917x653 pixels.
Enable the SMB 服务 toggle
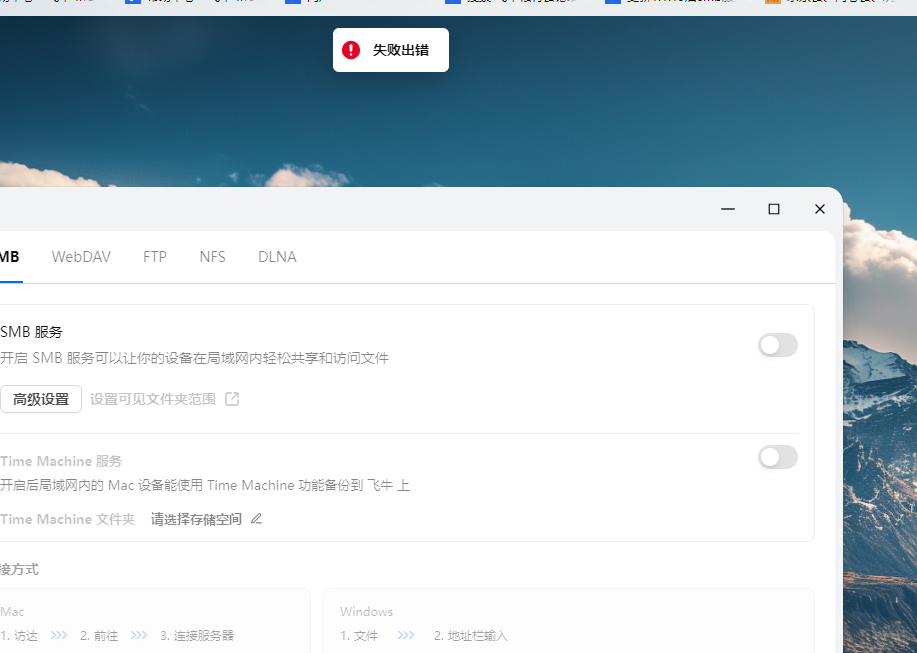coord(777,345)
